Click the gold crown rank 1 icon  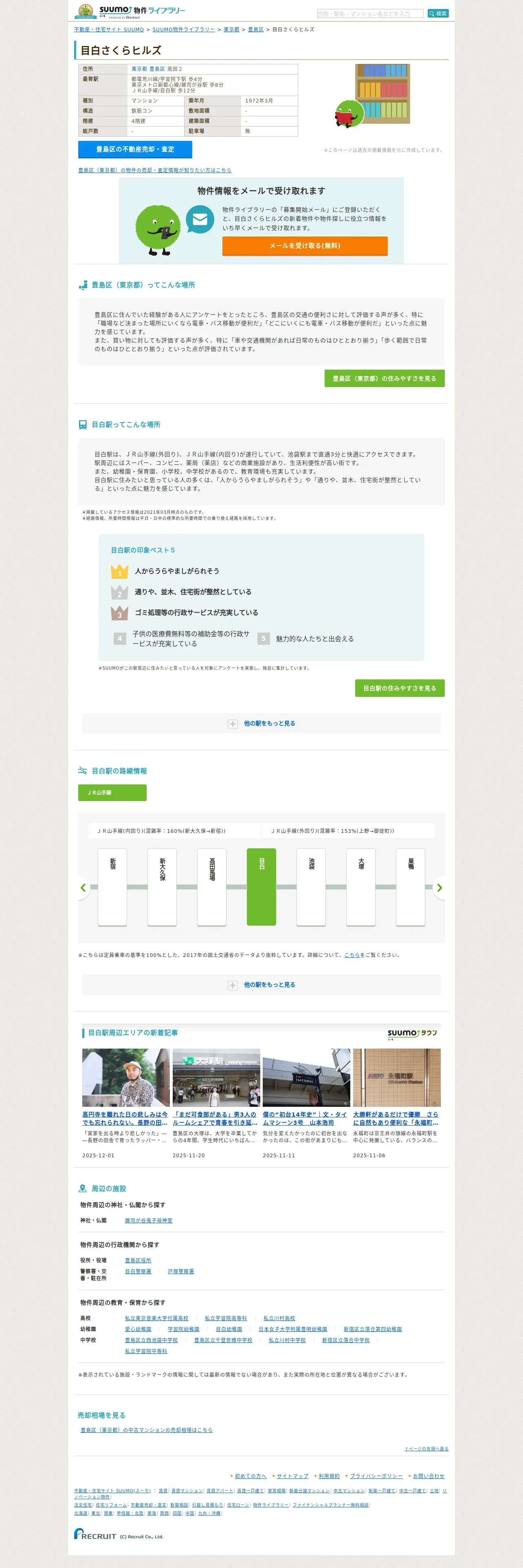click(119, 572)
